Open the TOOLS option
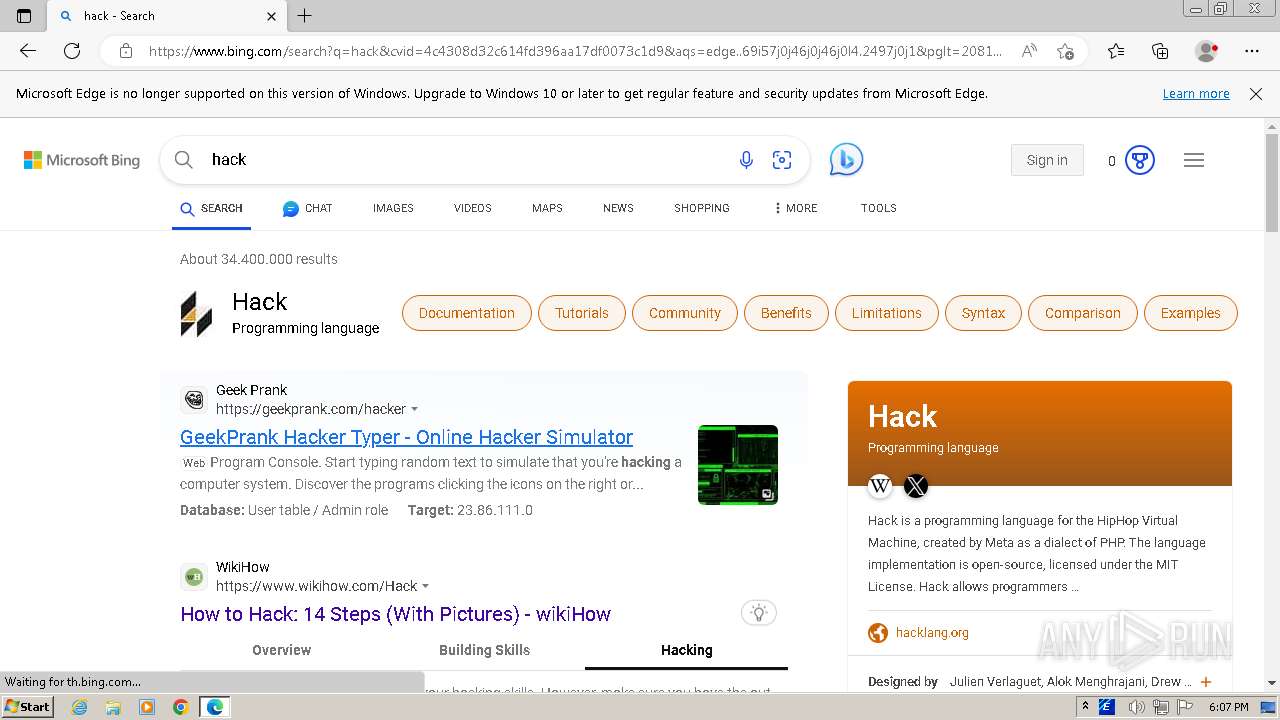 point(879,208)
